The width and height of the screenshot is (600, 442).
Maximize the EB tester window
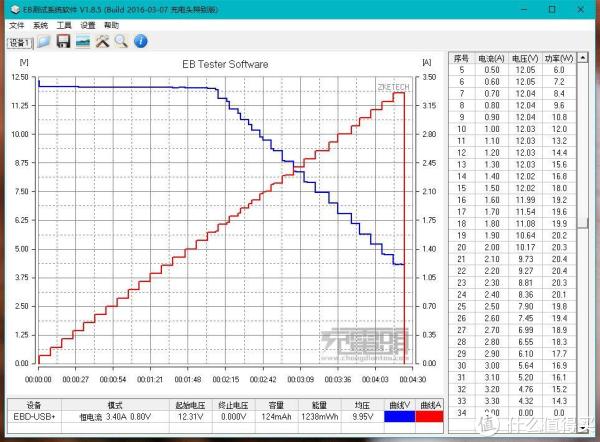[x=552, y=9]
